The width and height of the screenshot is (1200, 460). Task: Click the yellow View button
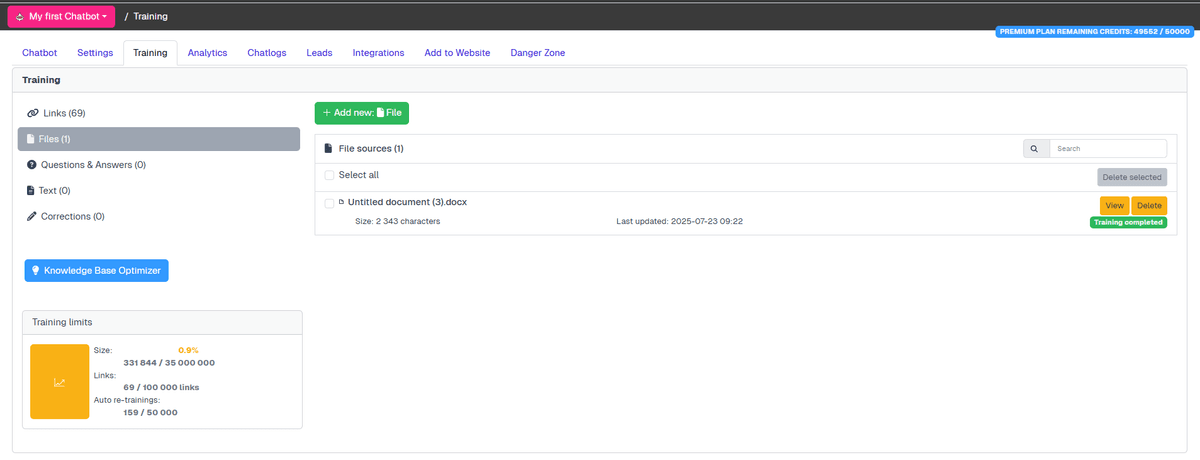[x=1114, y=205]
